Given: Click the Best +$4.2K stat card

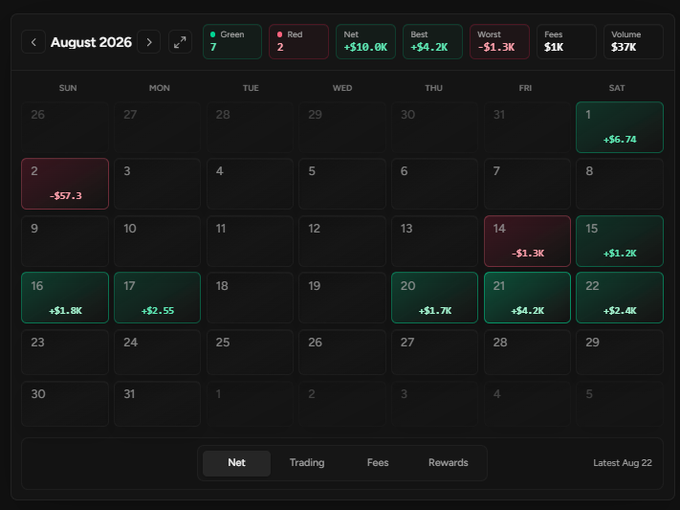Looking at the screenshot, I should click(432, 42).
